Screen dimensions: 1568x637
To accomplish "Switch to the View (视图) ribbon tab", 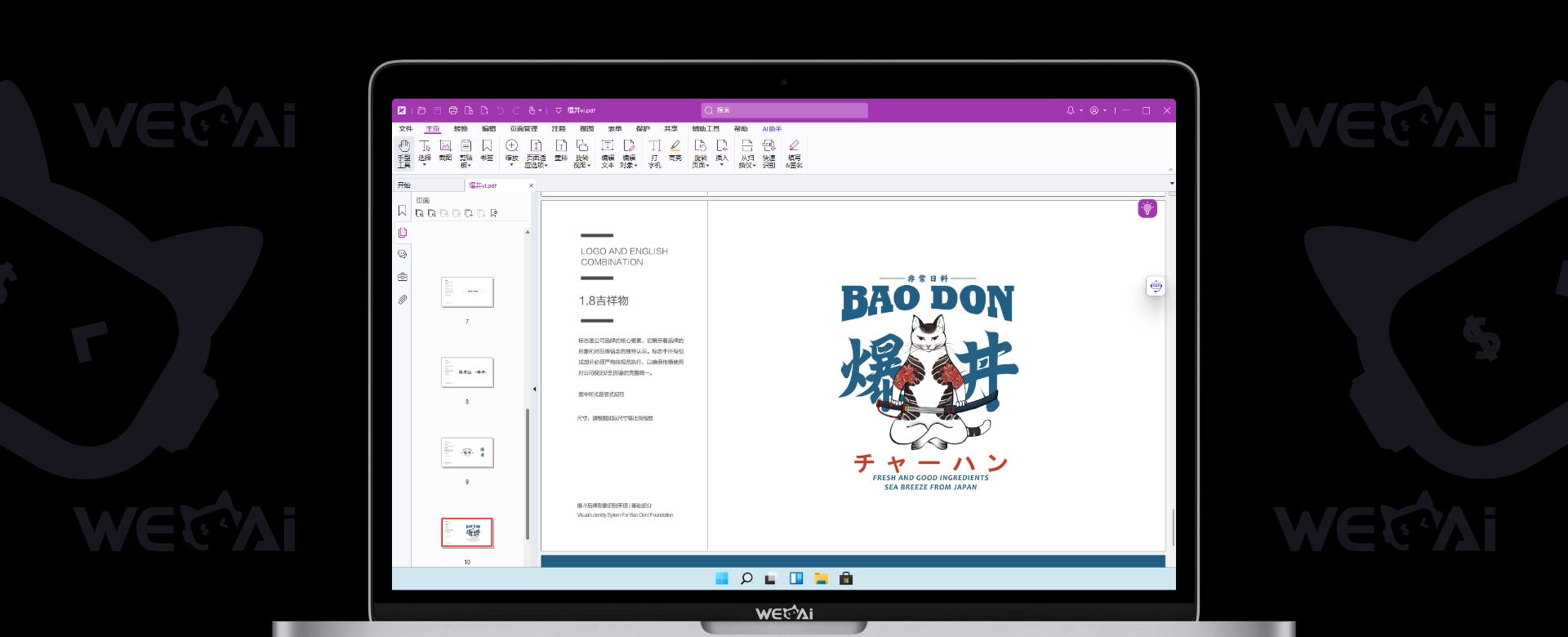I will tap(586, 129).
